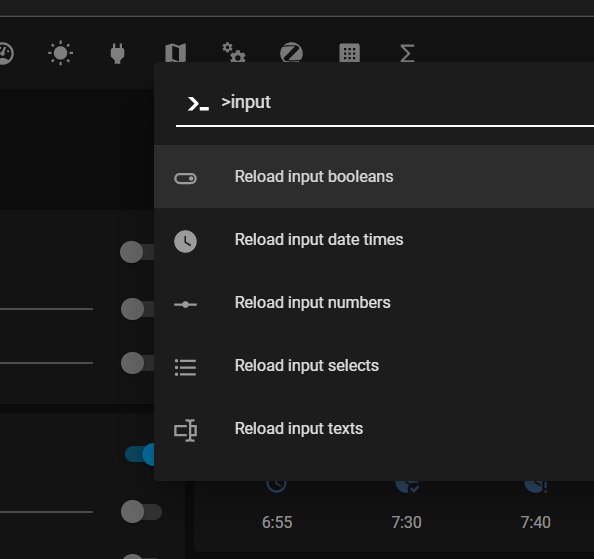The image size is (594, 559).
Task: Click the list icon beside Reload input selects
Action: pyautogui.click(x=185, y=367)
